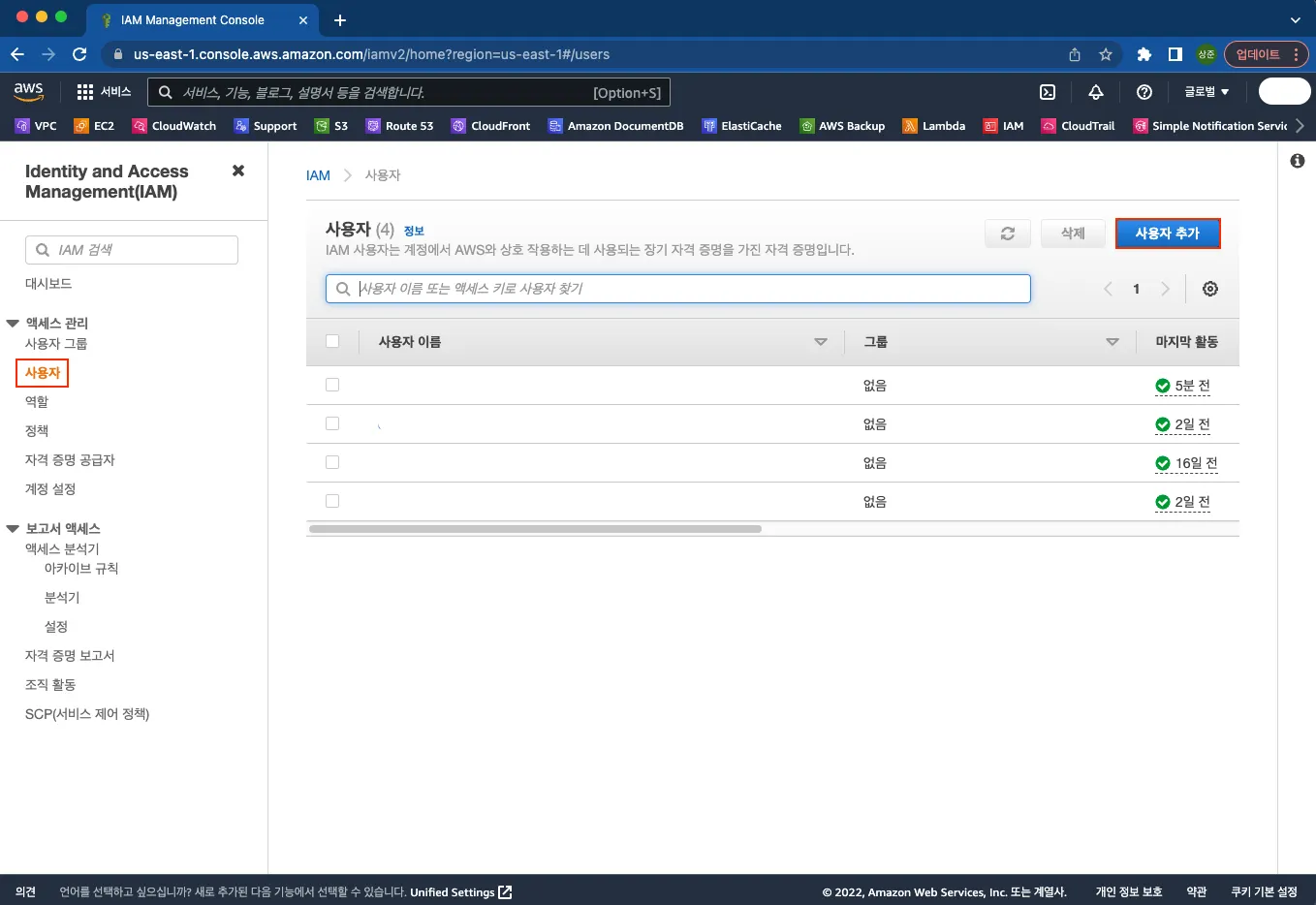Check the user row active 5분 전
Viewport: 1316px width, 905px height.
click(332, 385)
